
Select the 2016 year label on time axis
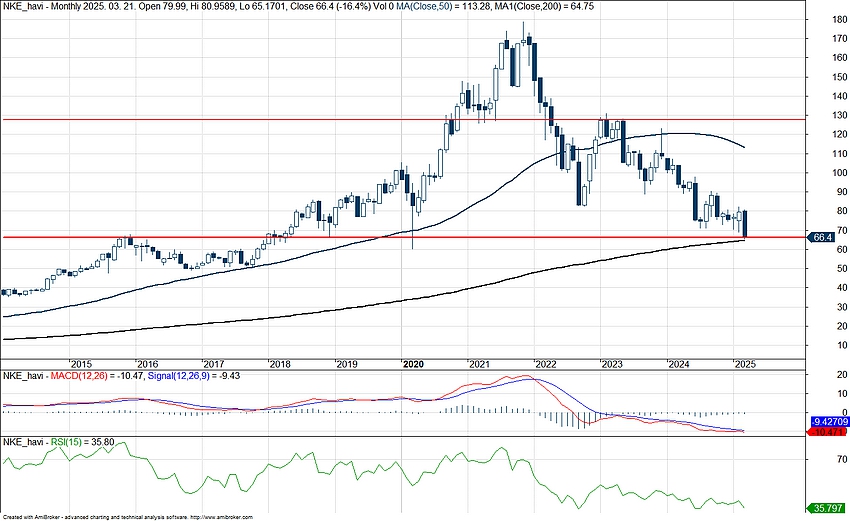click(147, 364)
